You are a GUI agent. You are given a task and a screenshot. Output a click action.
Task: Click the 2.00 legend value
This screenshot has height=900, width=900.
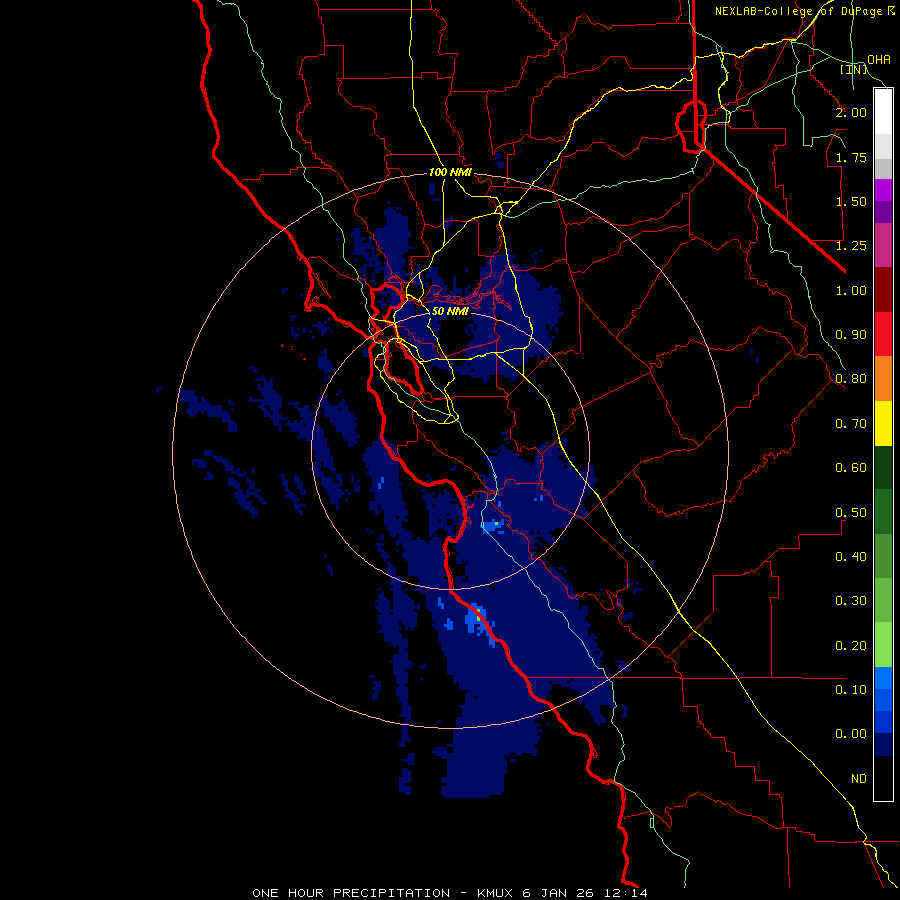coord(851,112)
